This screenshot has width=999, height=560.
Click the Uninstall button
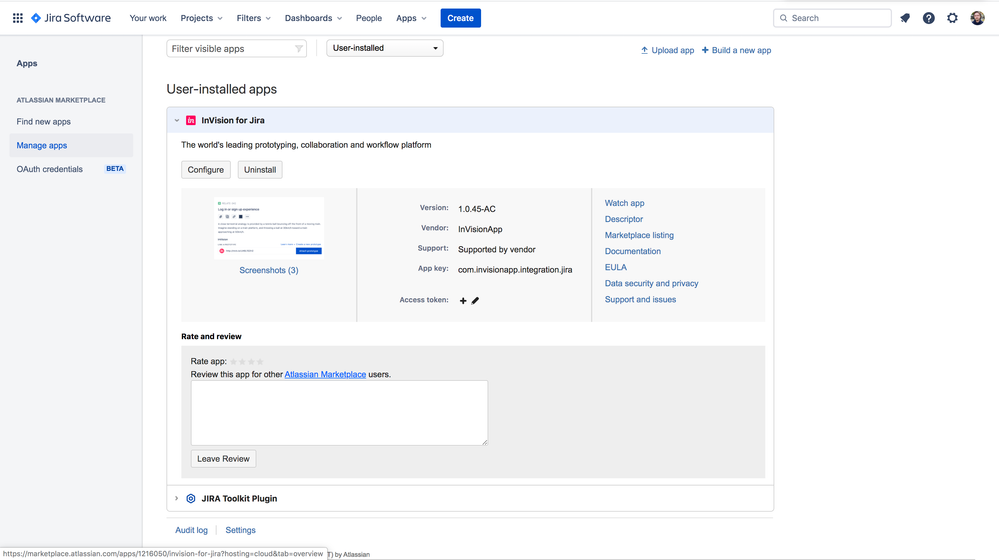coord(260,170)
